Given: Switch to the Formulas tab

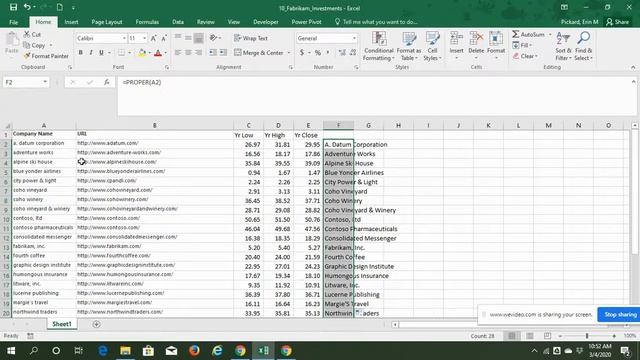Looking at the screenshot, I should 147,22.
